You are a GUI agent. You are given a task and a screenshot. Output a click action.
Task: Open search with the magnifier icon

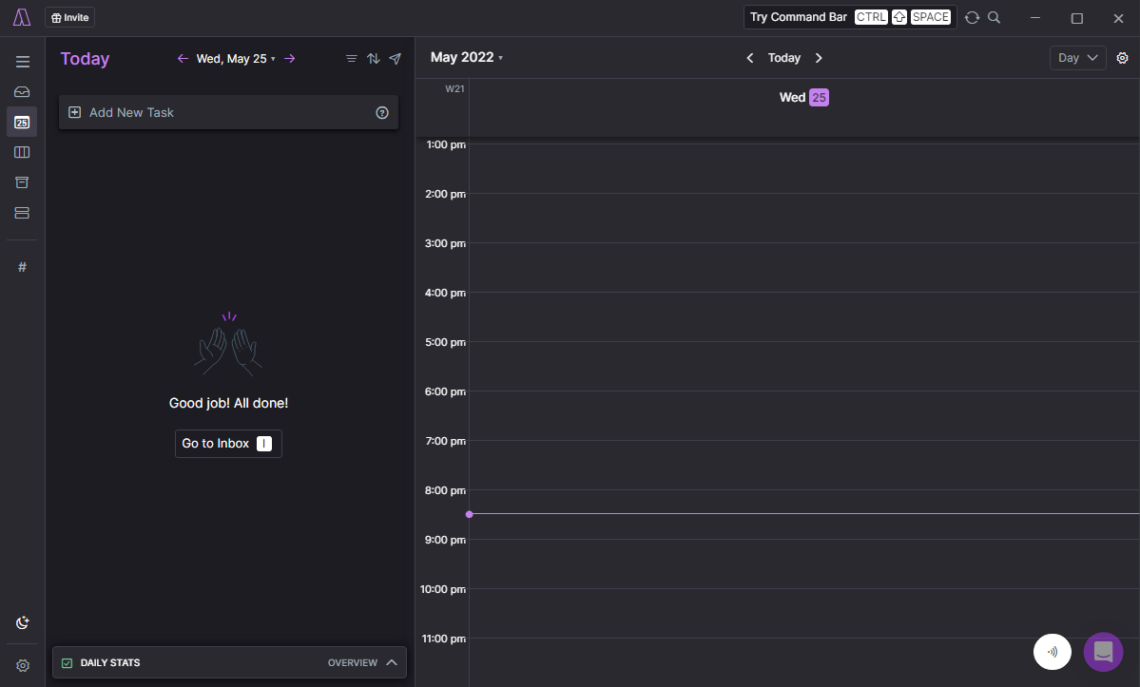pos(993,17)
